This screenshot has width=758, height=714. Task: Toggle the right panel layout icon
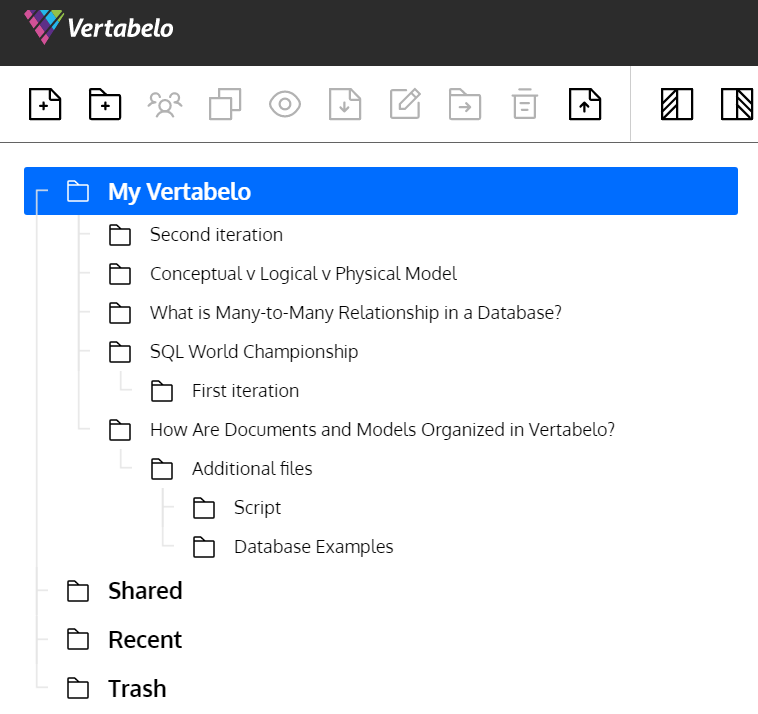737,104
